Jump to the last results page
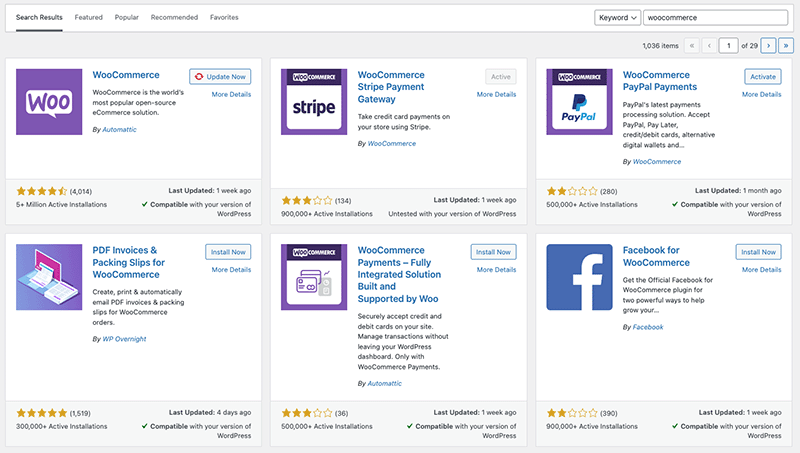Viewport: 800px width, 453px height. 786,45
